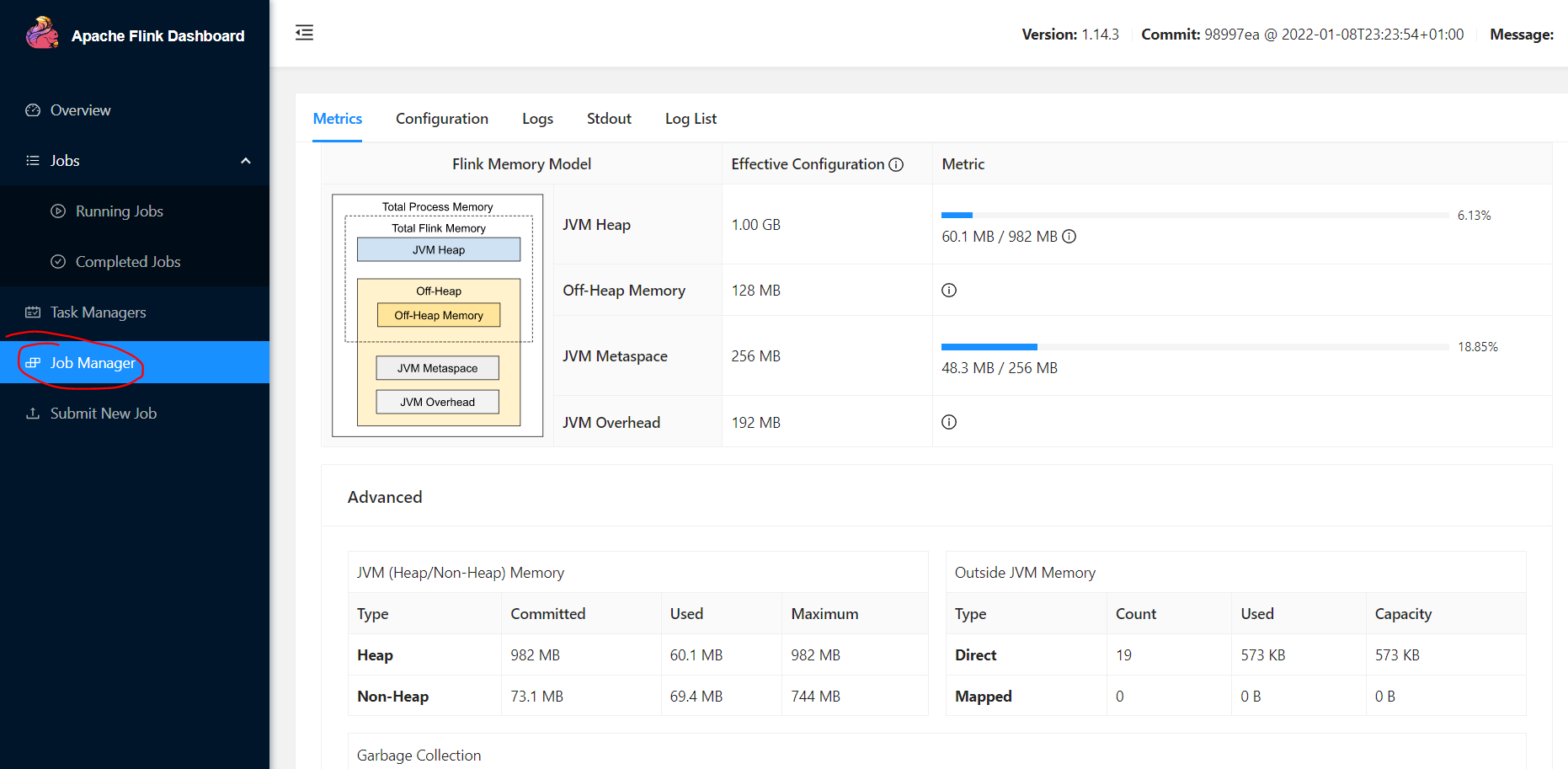Click the Direct row label in Outside JVM

pos(975,655)
